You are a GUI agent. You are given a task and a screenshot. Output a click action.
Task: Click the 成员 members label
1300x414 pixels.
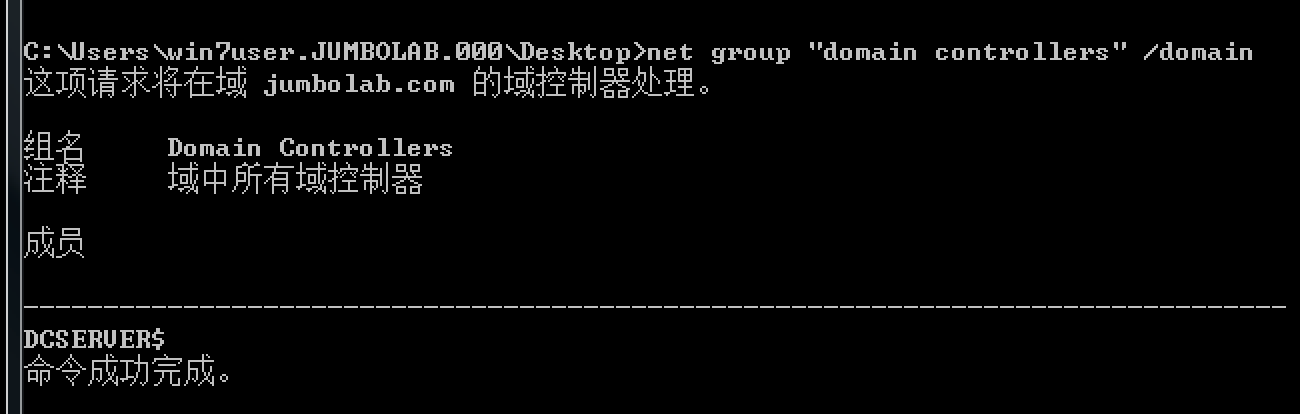tap(54, 244)
